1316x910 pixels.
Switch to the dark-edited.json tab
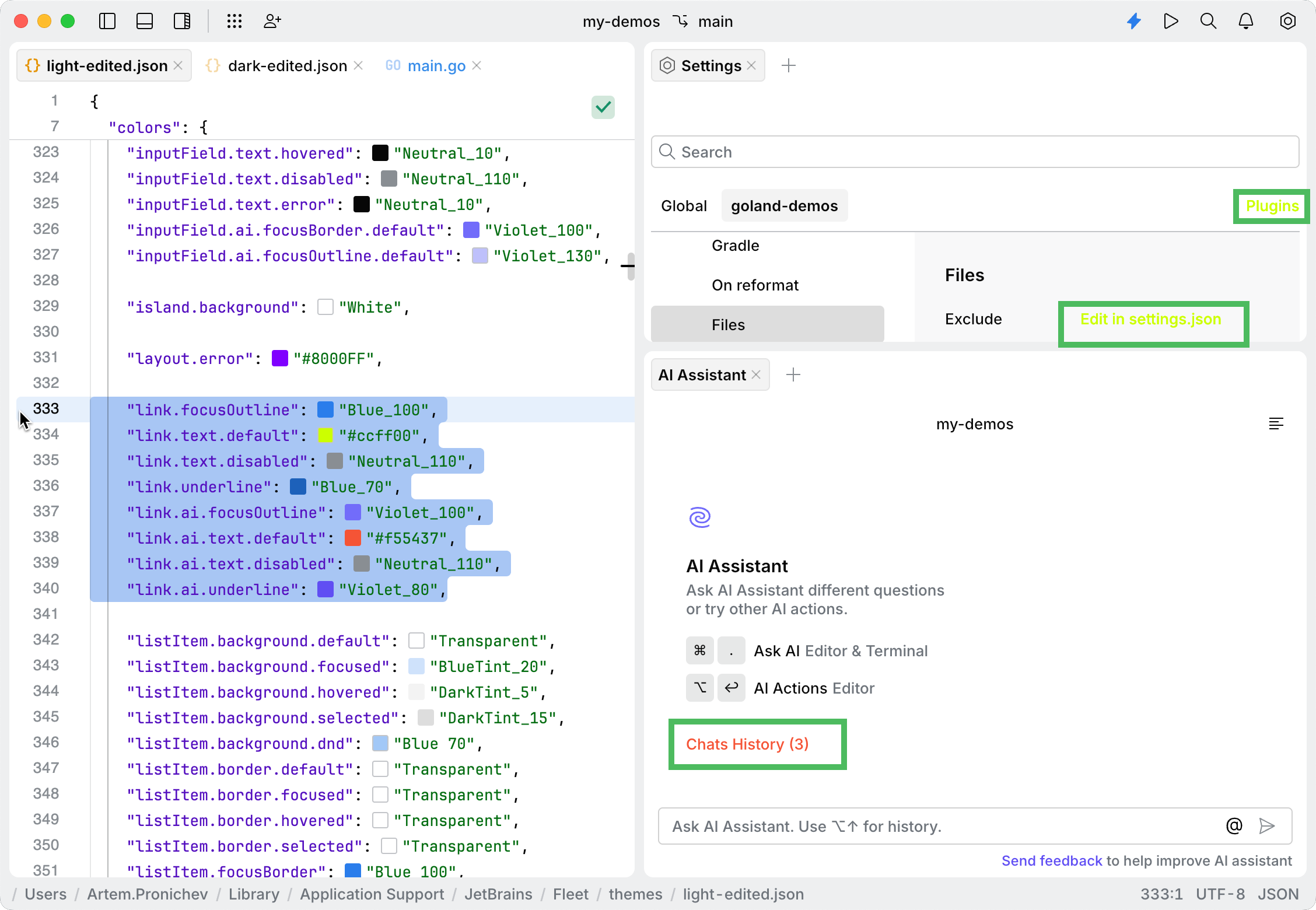tap(287, 66)
